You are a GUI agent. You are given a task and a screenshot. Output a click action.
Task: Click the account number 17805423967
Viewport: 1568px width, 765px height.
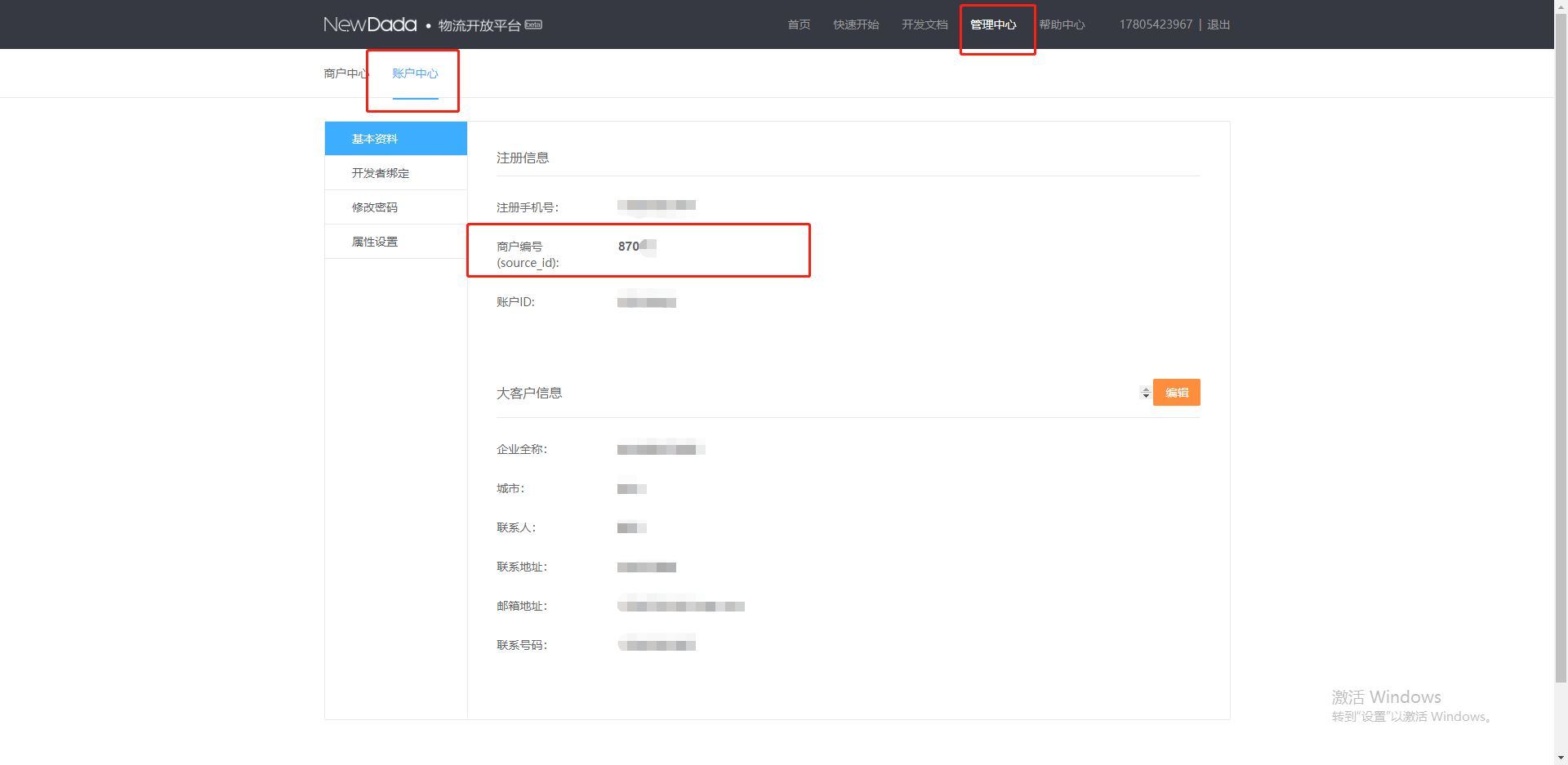(x=1156, y=24)
